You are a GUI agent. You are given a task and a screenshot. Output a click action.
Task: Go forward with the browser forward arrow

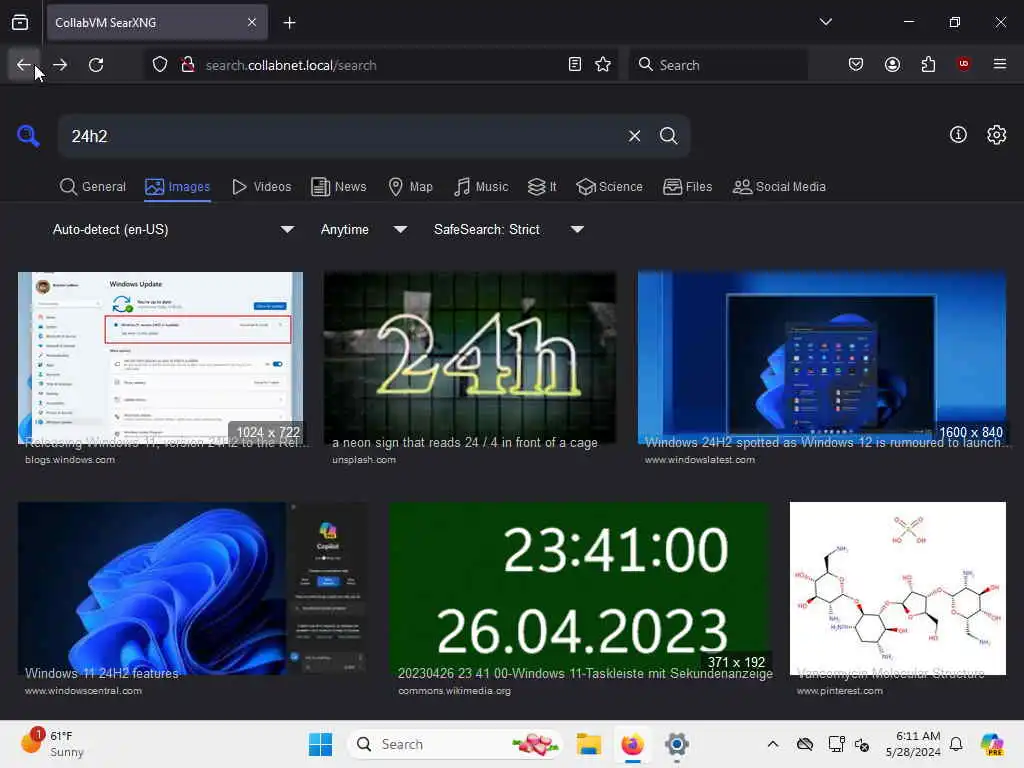[x=60, y=65]
